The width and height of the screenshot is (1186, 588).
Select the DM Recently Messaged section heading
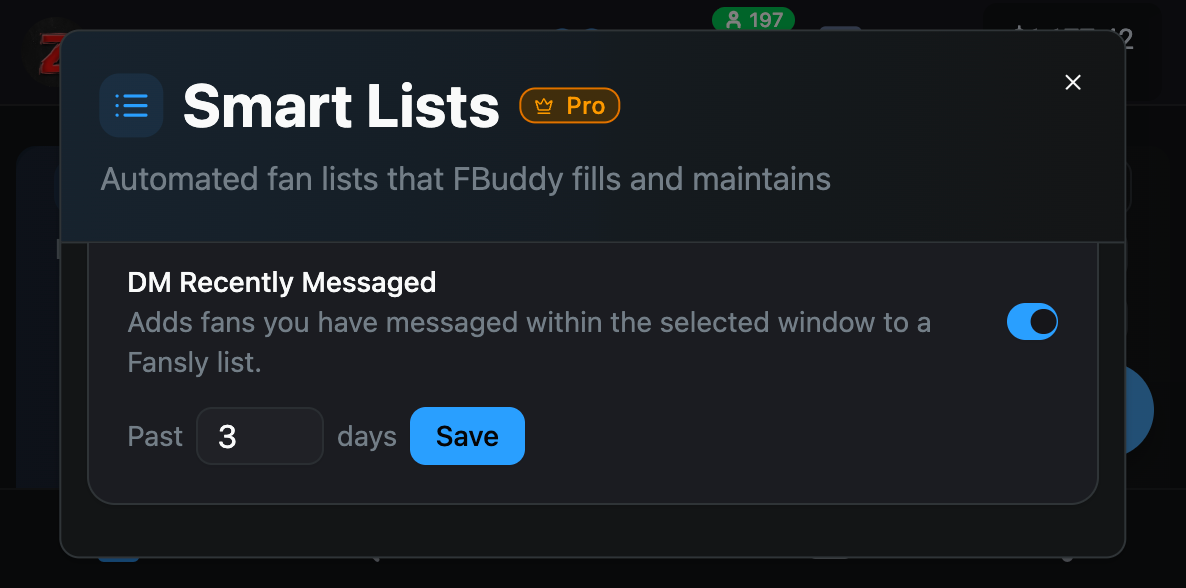(x=281, y=282)
